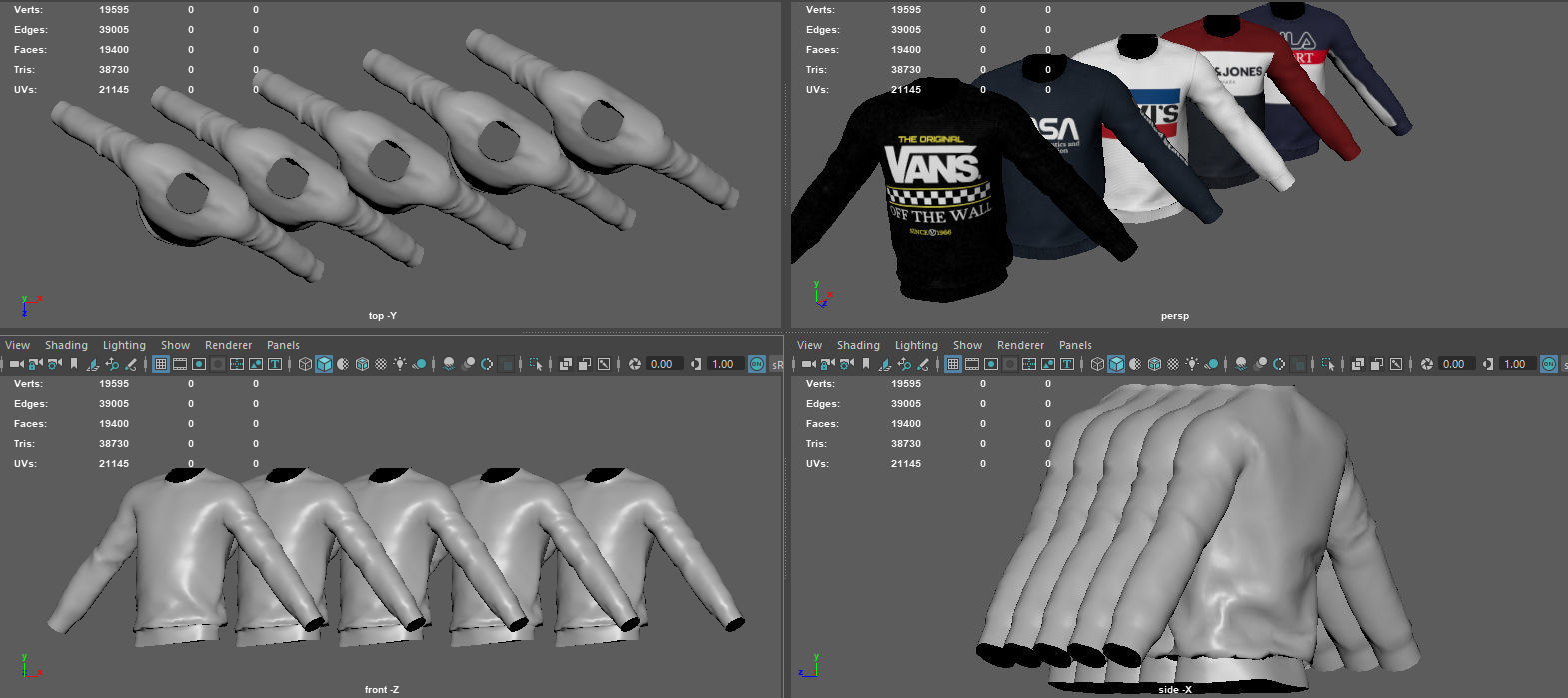Click Select Camera icon in front -Z panel toolbar
This screenshot has width=1568, height=698.
pos(17,364)
